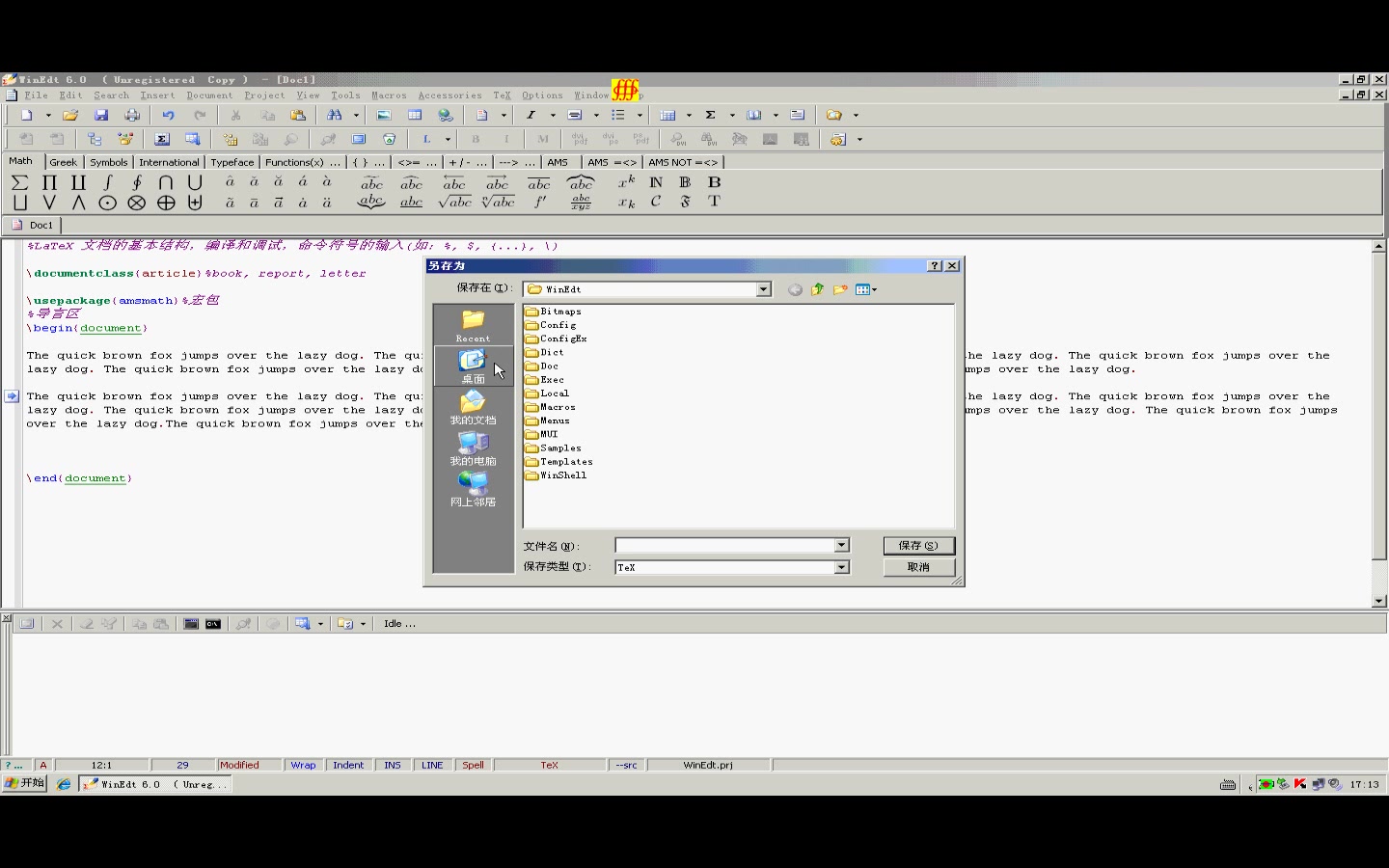Image resolution: width=1389 pixels, height=868 pixels.
Task: Click the Undo arrow icon
Action: tap(168, 115)
